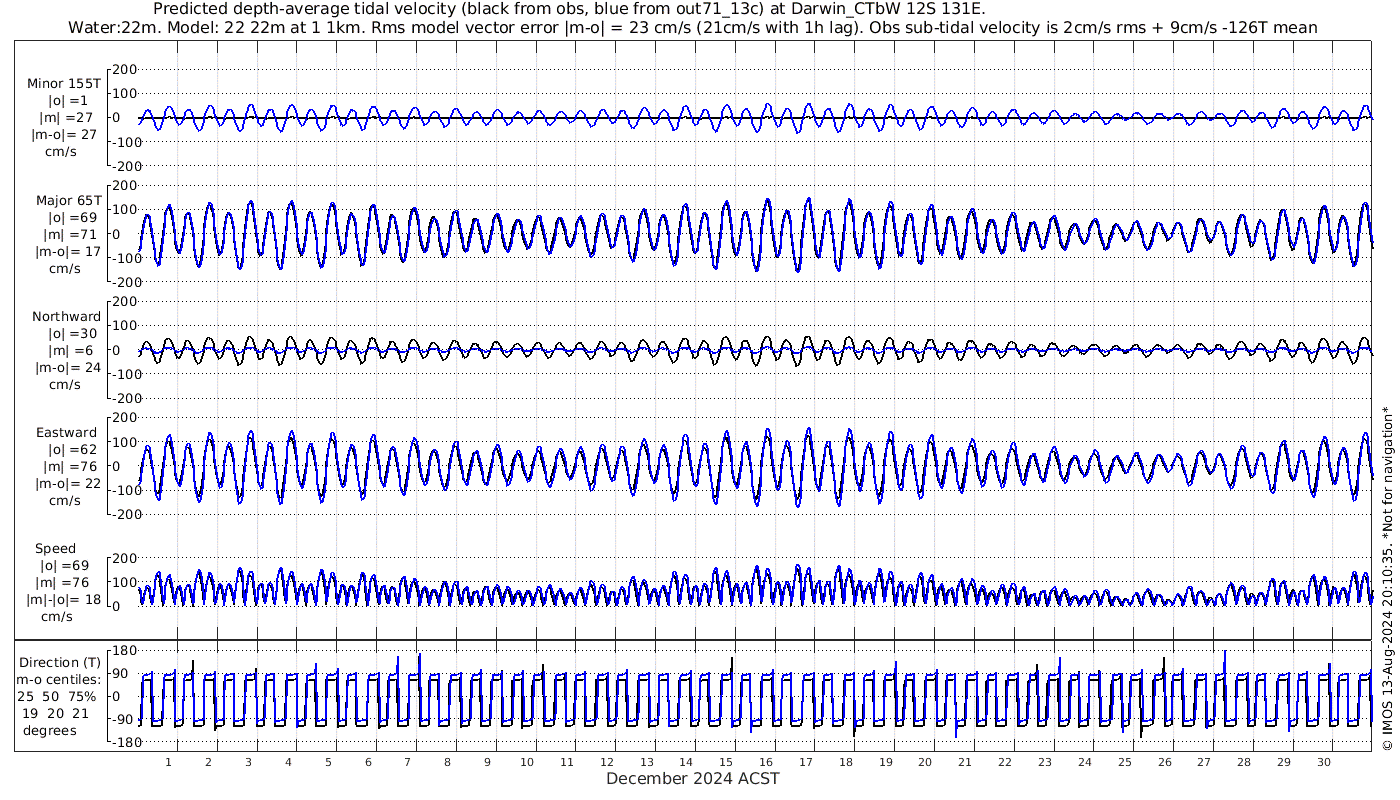The width and height of the screenshot is (1400, 800).
Task: Click the '25 50 75%' centile header
Action: (56, 697)
